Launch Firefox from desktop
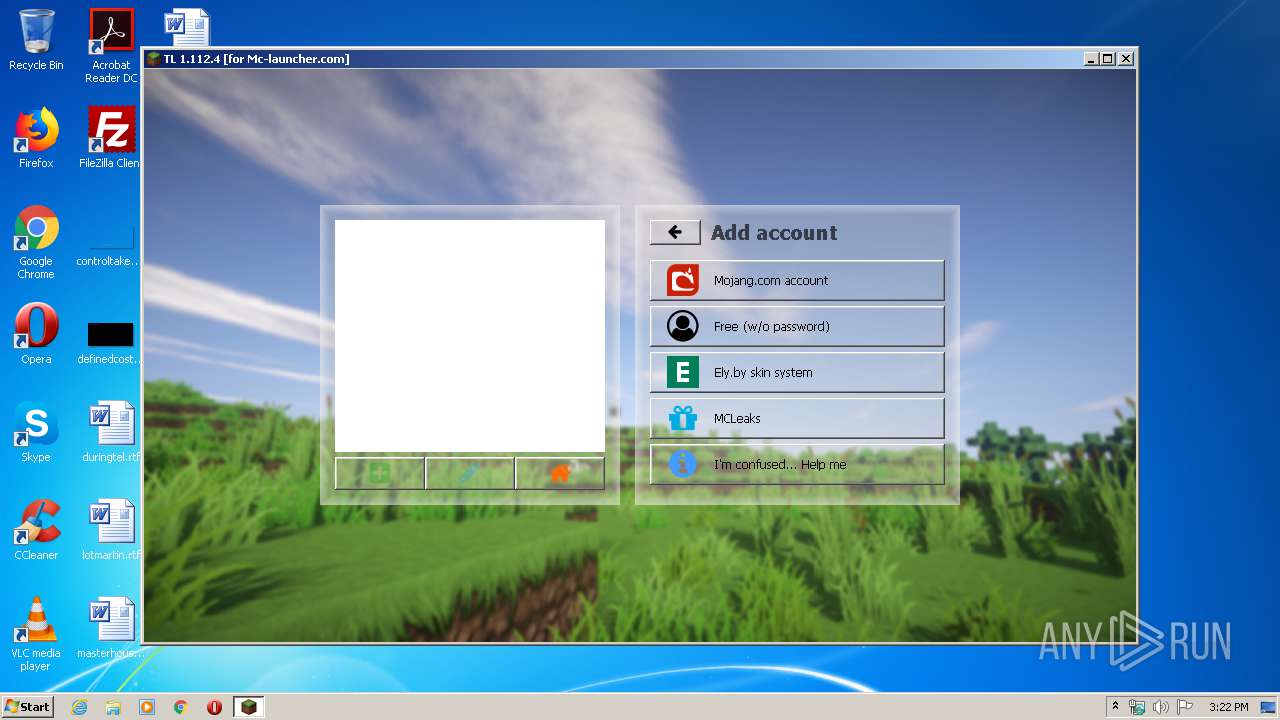 36,138
